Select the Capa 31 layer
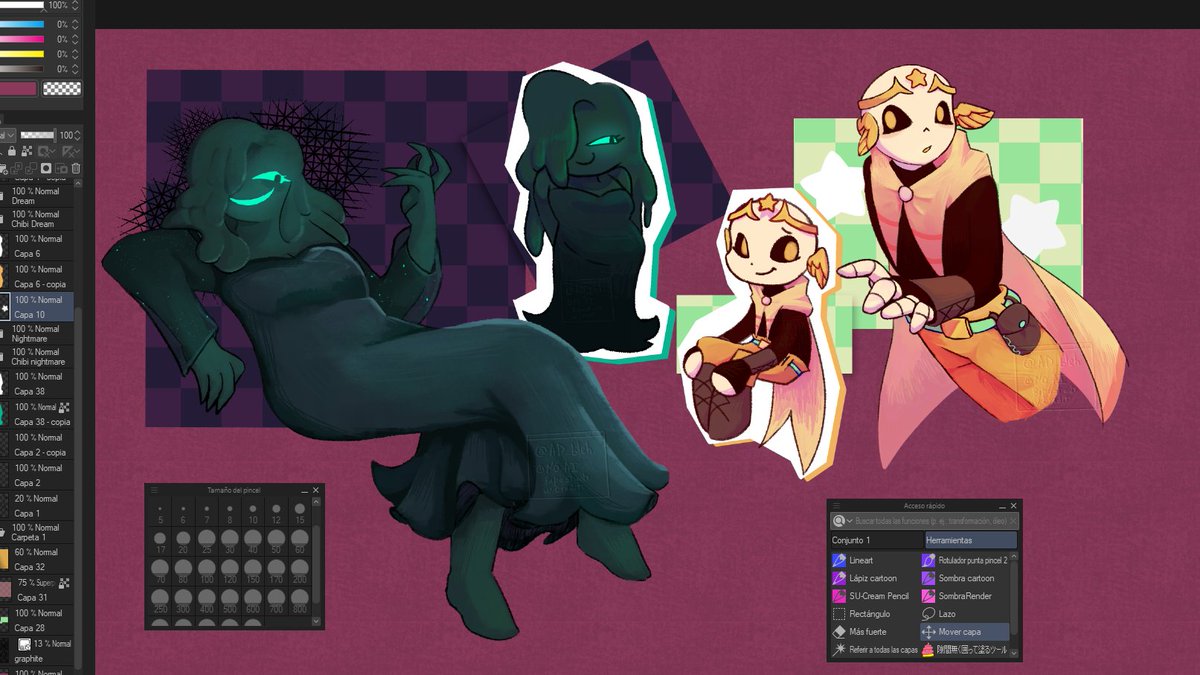This screenshot has height=675, width=1200. (x=37, y=590)
